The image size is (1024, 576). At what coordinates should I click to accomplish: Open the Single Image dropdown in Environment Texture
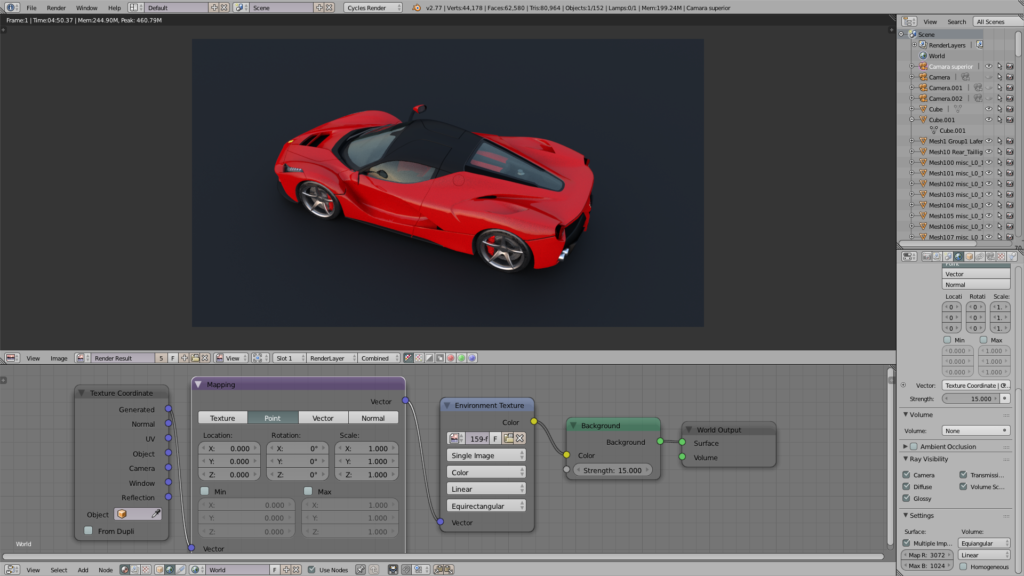[x=486, y=455]
